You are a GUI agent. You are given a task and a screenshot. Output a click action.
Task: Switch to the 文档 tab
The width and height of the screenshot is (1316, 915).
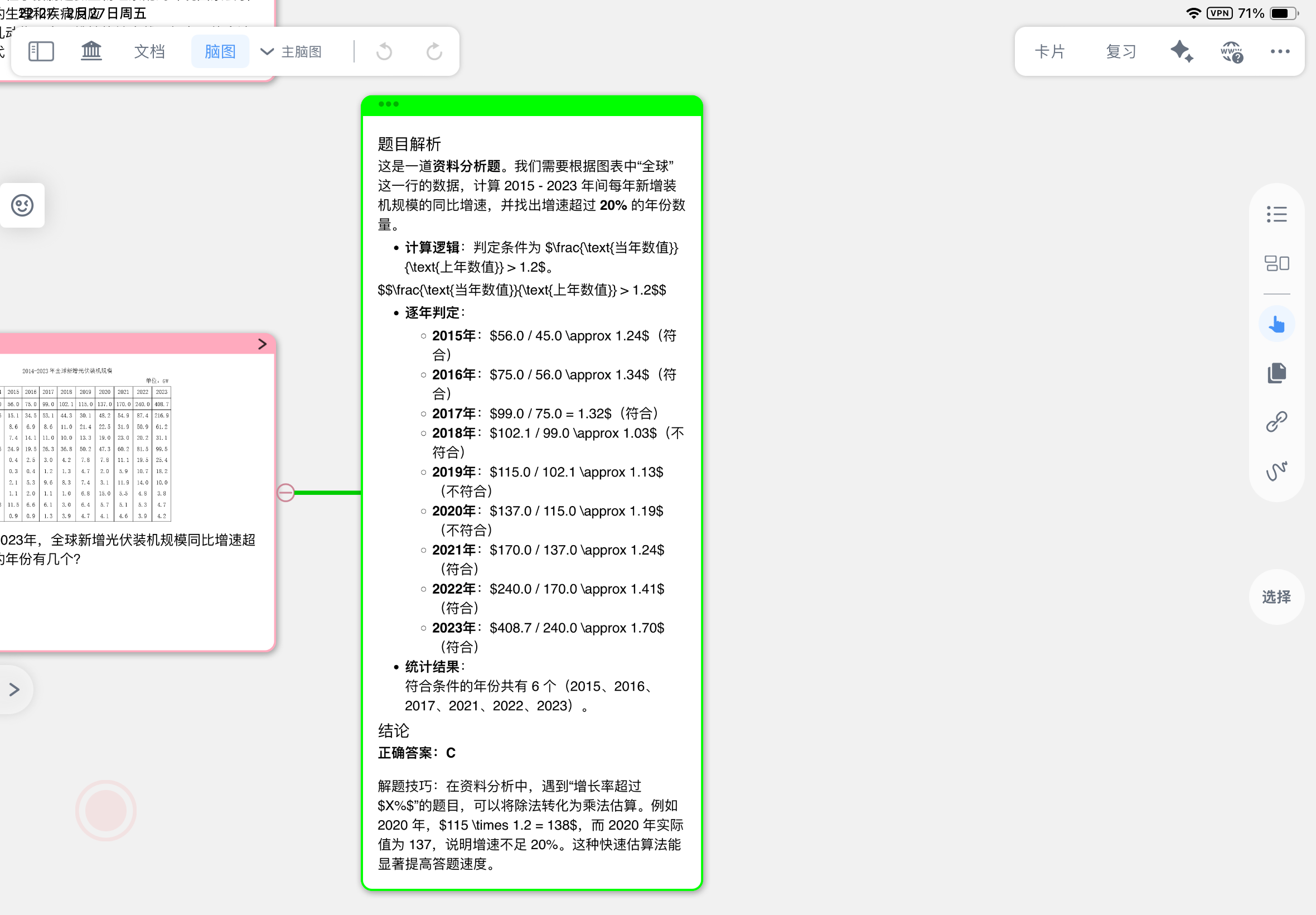click(149, 51)
